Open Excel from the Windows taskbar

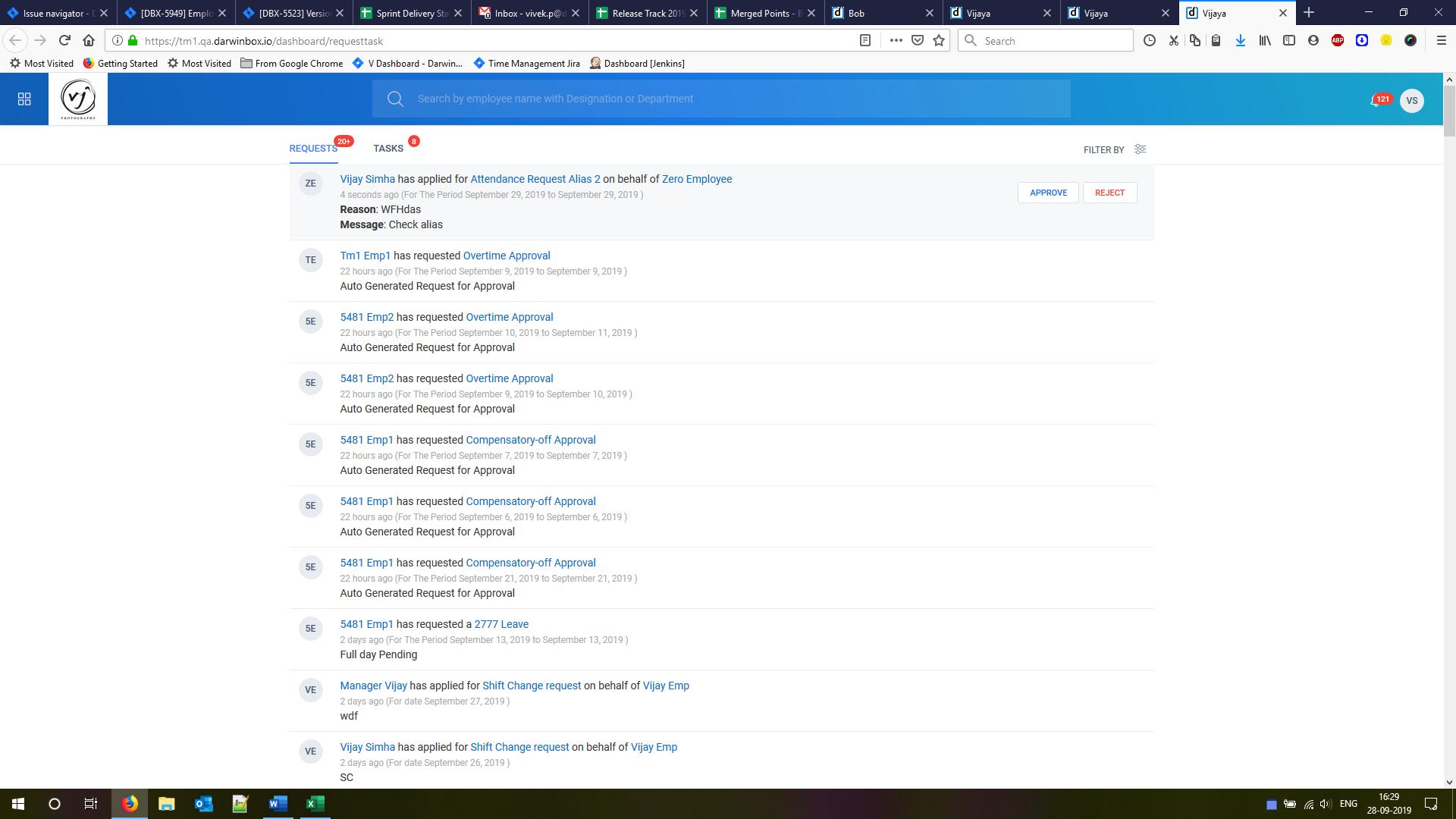click(315, 804)
